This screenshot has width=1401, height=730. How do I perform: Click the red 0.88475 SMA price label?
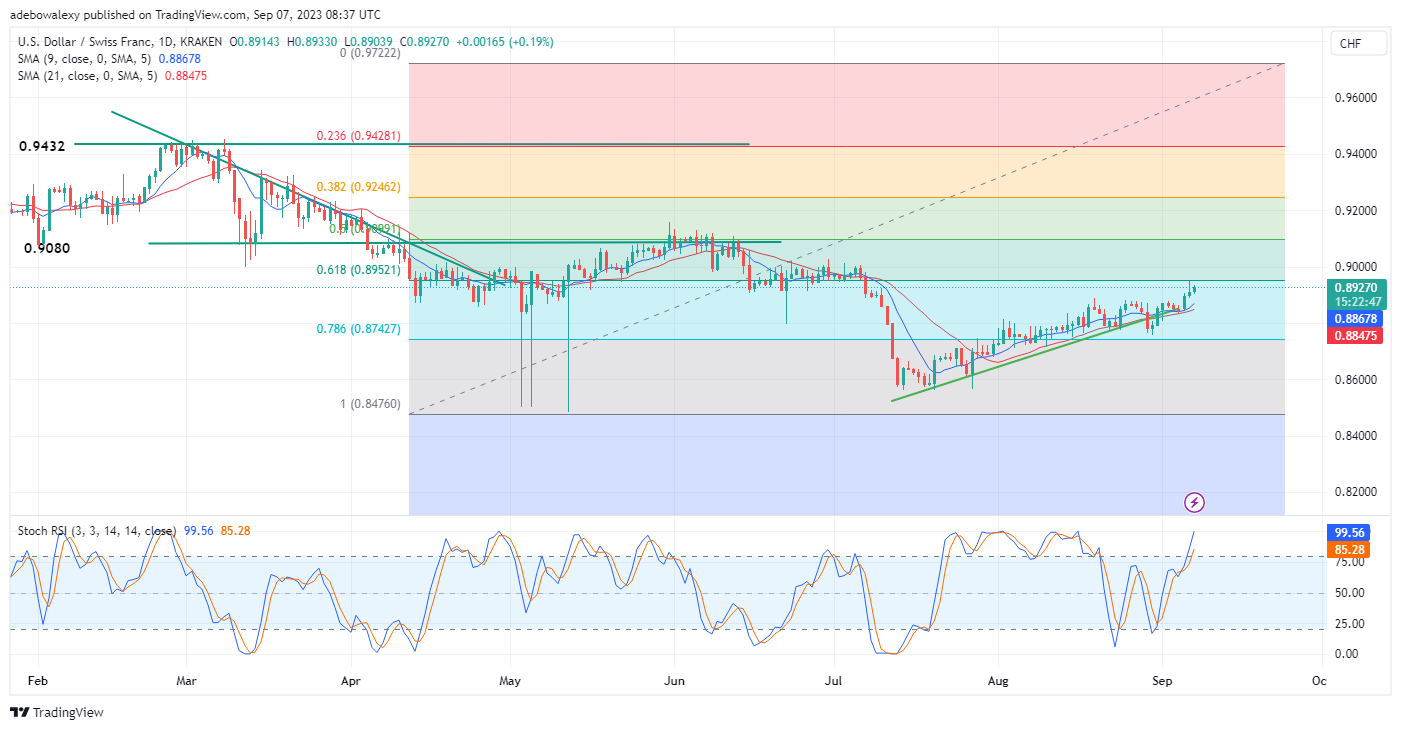(1354, 336)
